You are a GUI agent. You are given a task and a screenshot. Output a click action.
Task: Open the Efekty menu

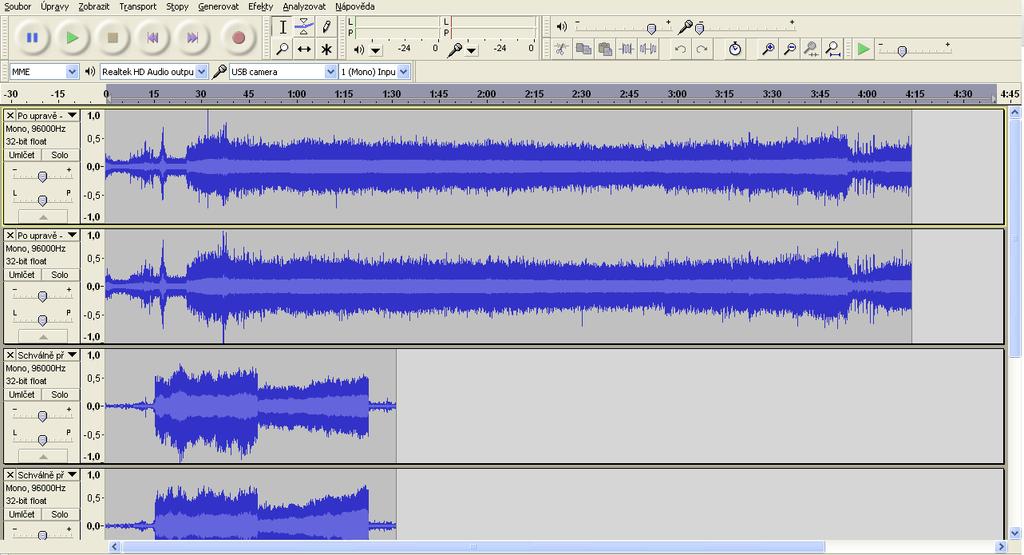pyautogui.click(x=261, y=7)
